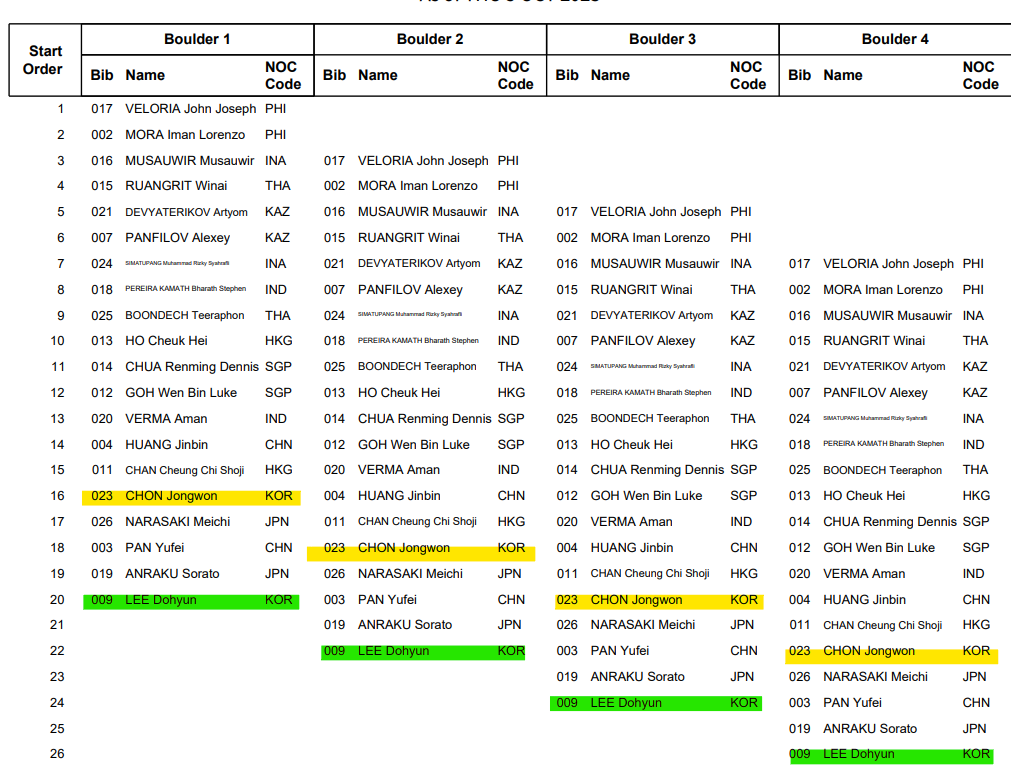The height and width of the screenshot is (767, 1011).
Task: Click HUANG Jinbin in Boulder 1 column
Action: [x=166, y=445]
